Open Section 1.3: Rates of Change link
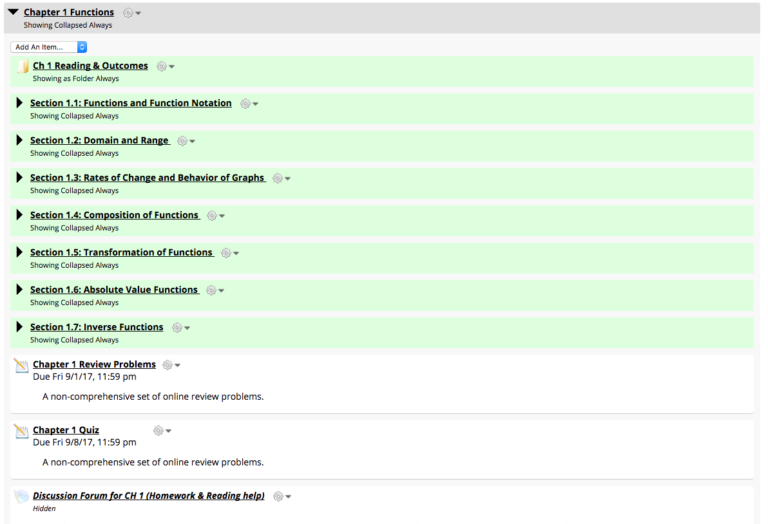 148,178
